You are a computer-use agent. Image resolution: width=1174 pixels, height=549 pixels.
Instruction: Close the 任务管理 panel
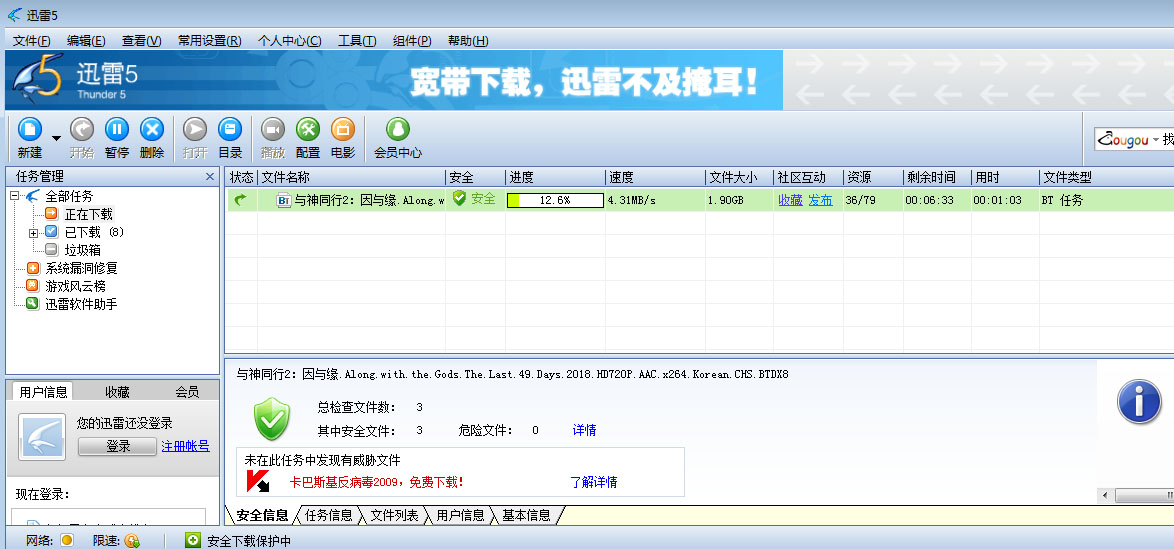210,177
